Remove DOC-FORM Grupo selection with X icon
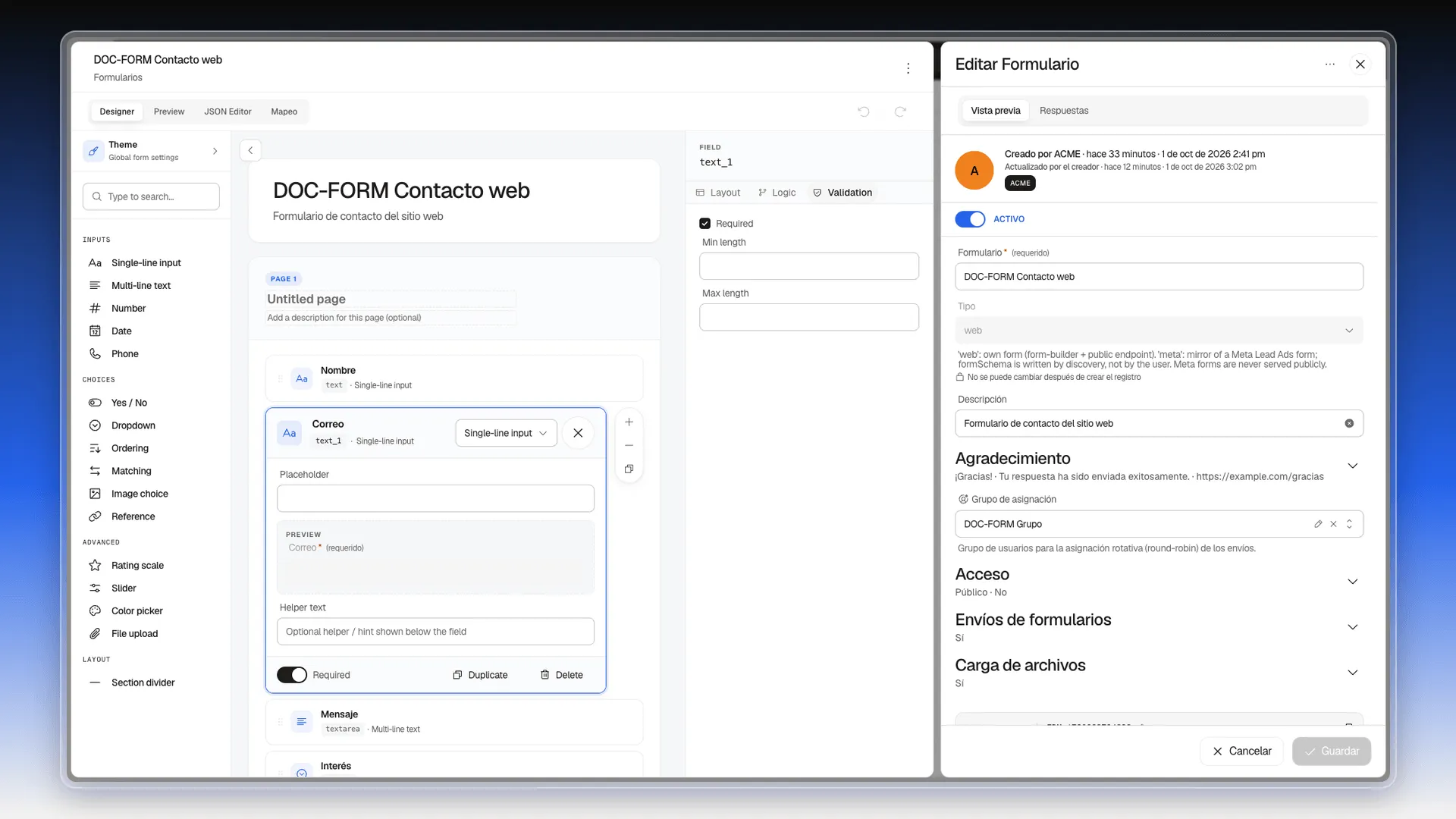Viewport: 1456px width, 819px height. 1333,524
